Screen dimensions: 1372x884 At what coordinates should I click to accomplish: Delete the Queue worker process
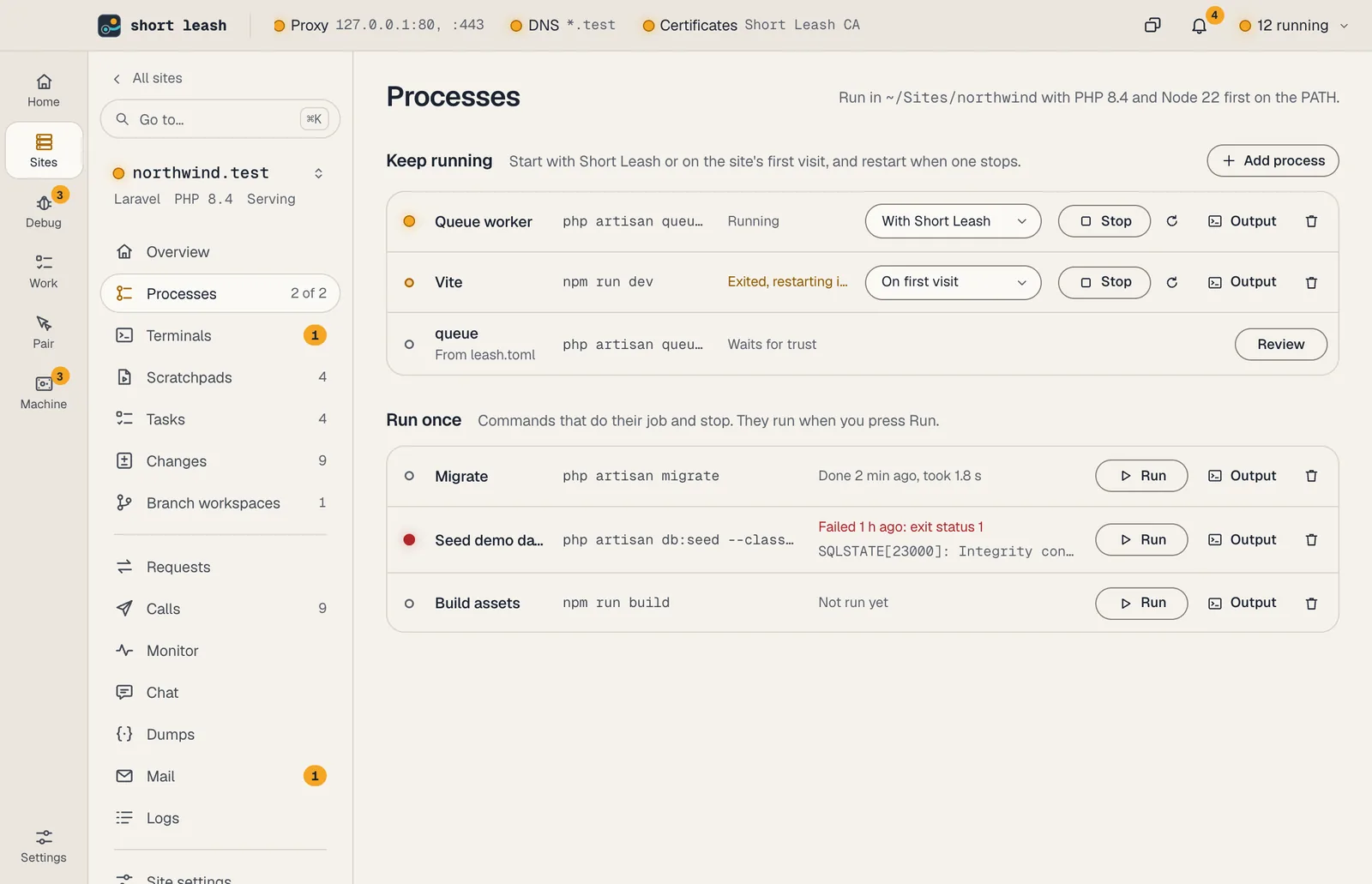point(1311,221)
